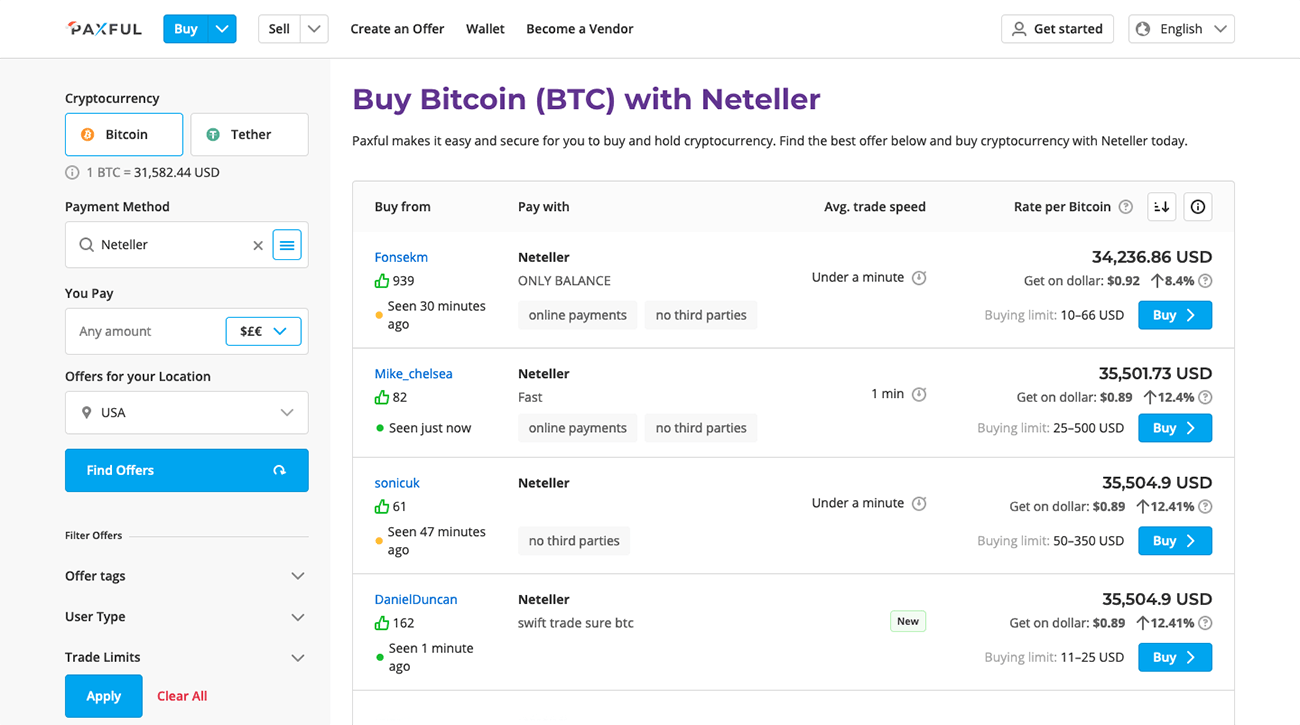The image size is (1300, 725).
Task: Click the user icon in Get started
Action: coord(1019,29)
